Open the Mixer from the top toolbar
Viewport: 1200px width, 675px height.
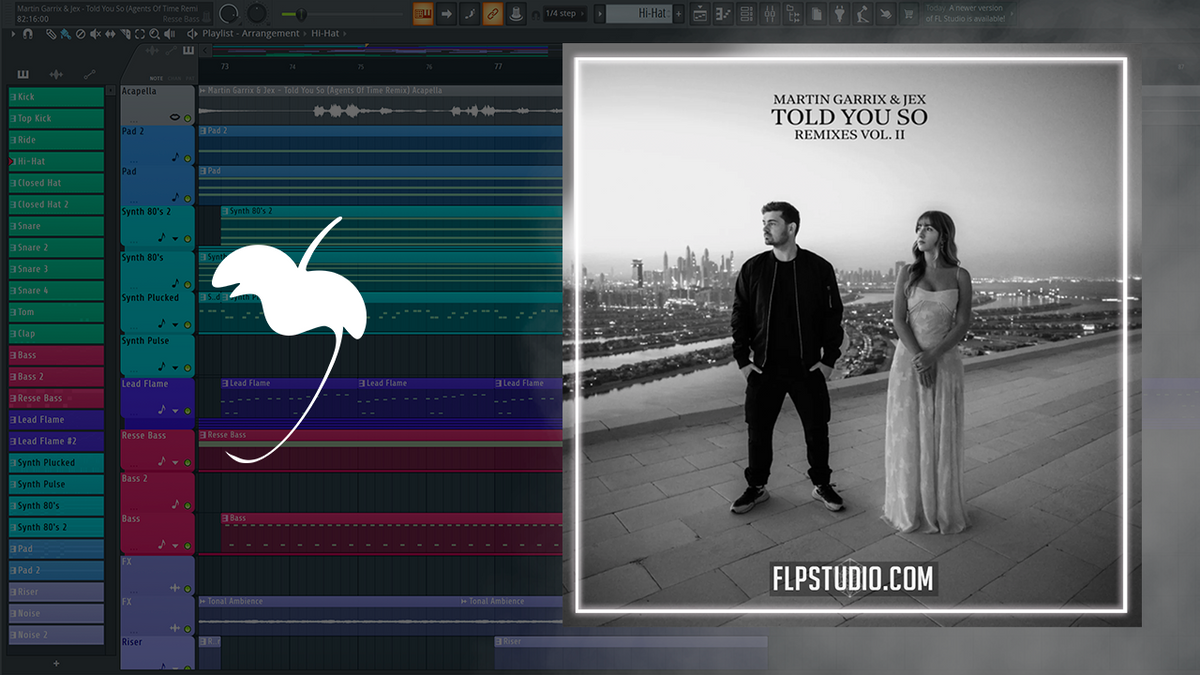(770, 12)
